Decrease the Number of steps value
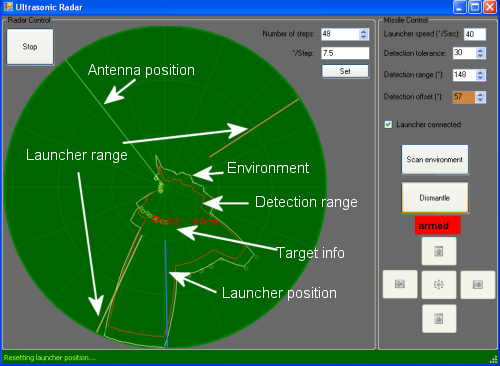 (364, 37)
